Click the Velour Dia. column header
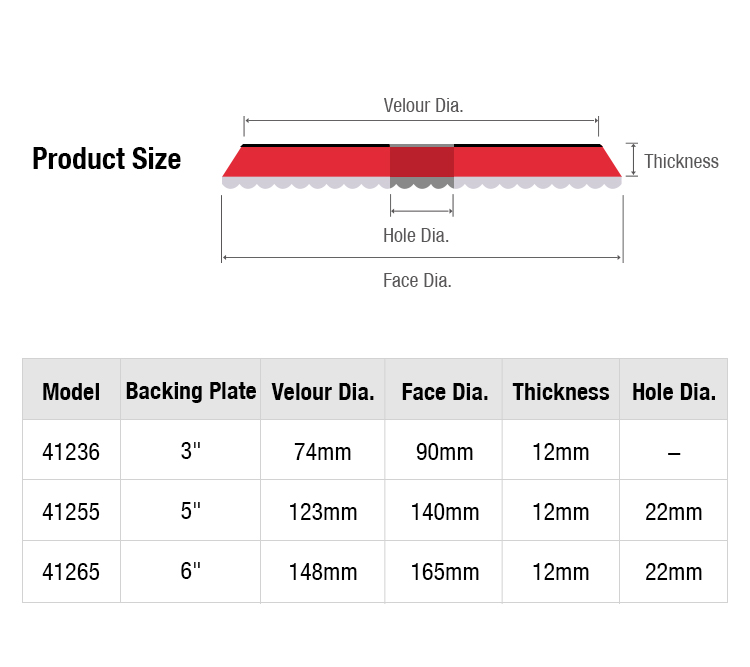750x667 pixels. (x=323, y=392)
